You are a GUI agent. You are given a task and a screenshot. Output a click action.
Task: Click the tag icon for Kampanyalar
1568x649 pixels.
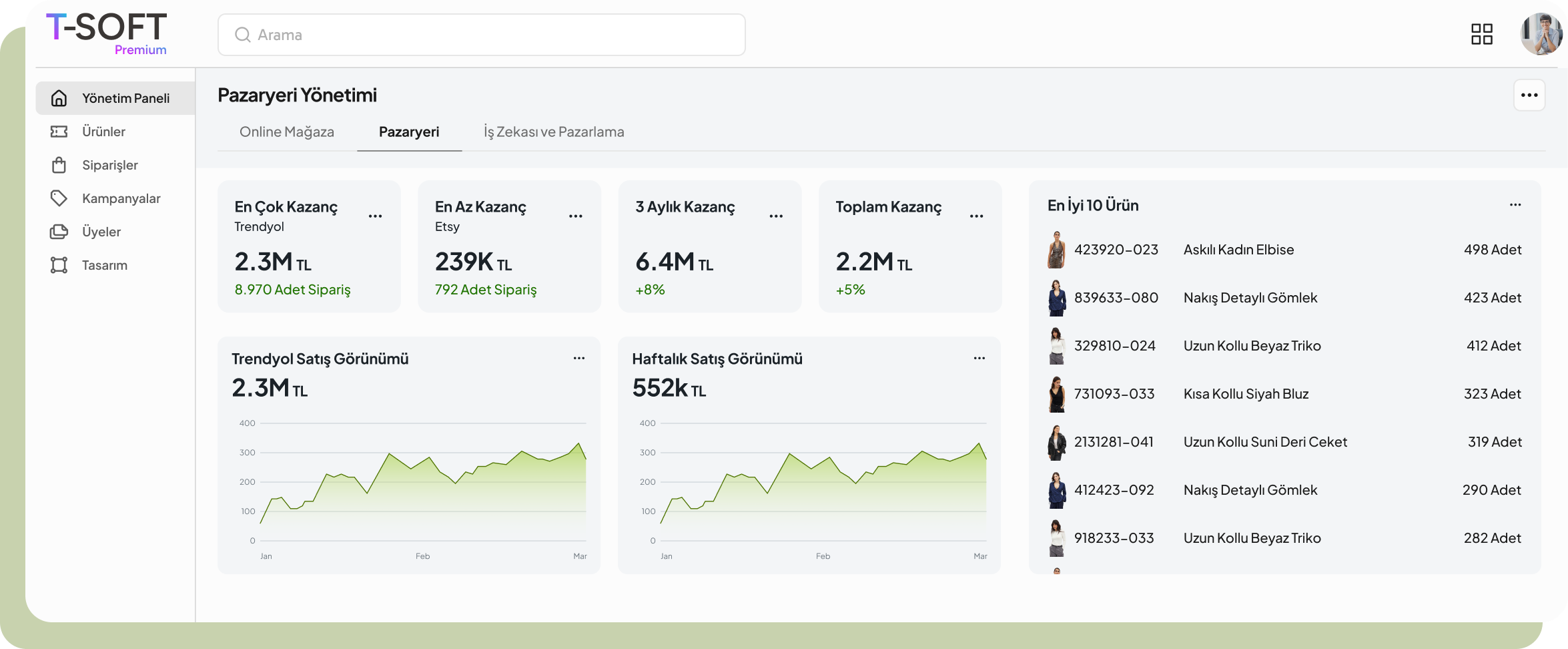point(59,198)
